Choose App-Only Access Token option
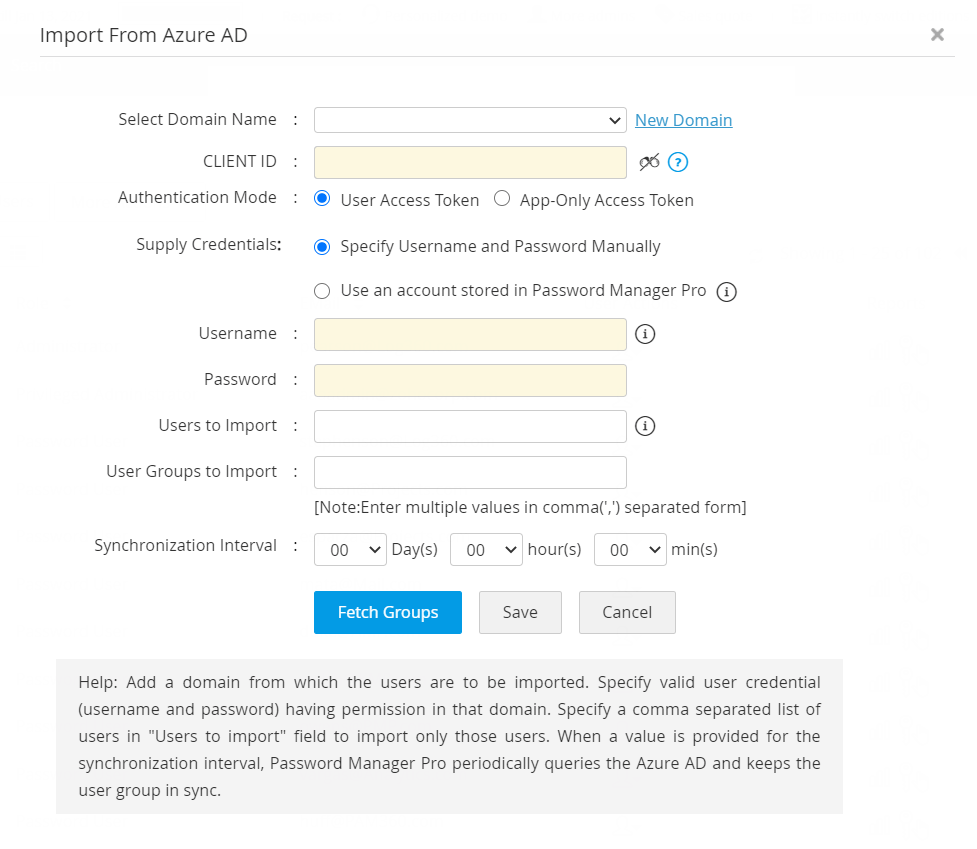977x849 pixels. click(x=502, y=198)
